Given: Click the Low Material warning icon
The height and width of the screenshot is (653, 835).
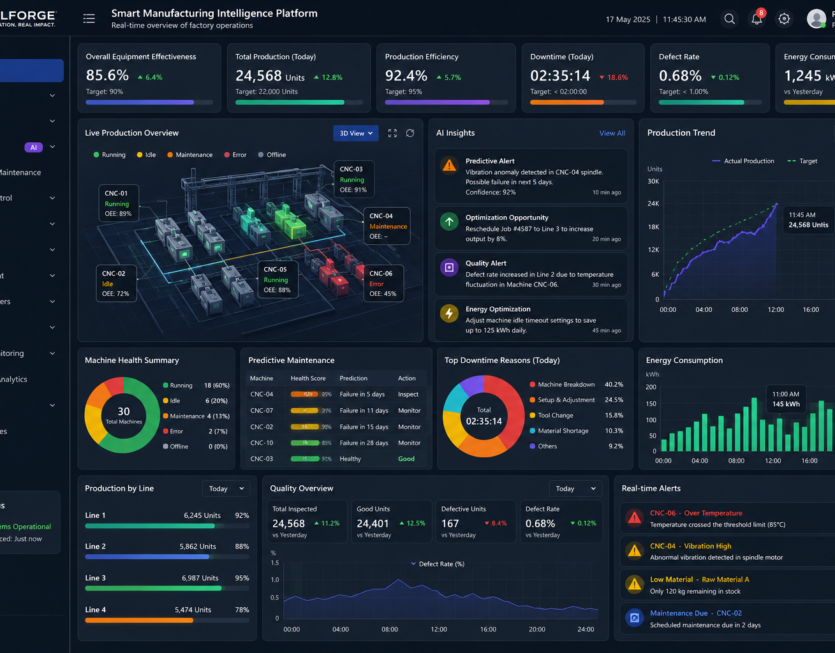Looking at the screenshot, I should click(x=634, y=584).
